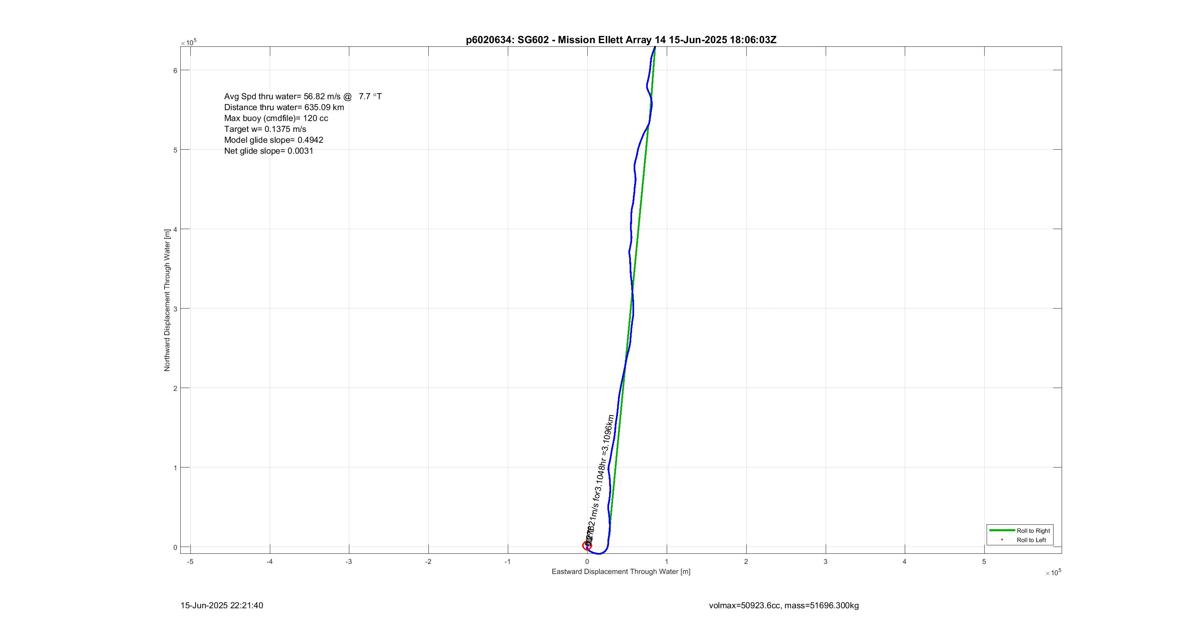Select the 'Avg Spd thru water= 56.82 m/s' annotation
The width and height of the screenshot is (1200, 622).
[x=284, y=97]
